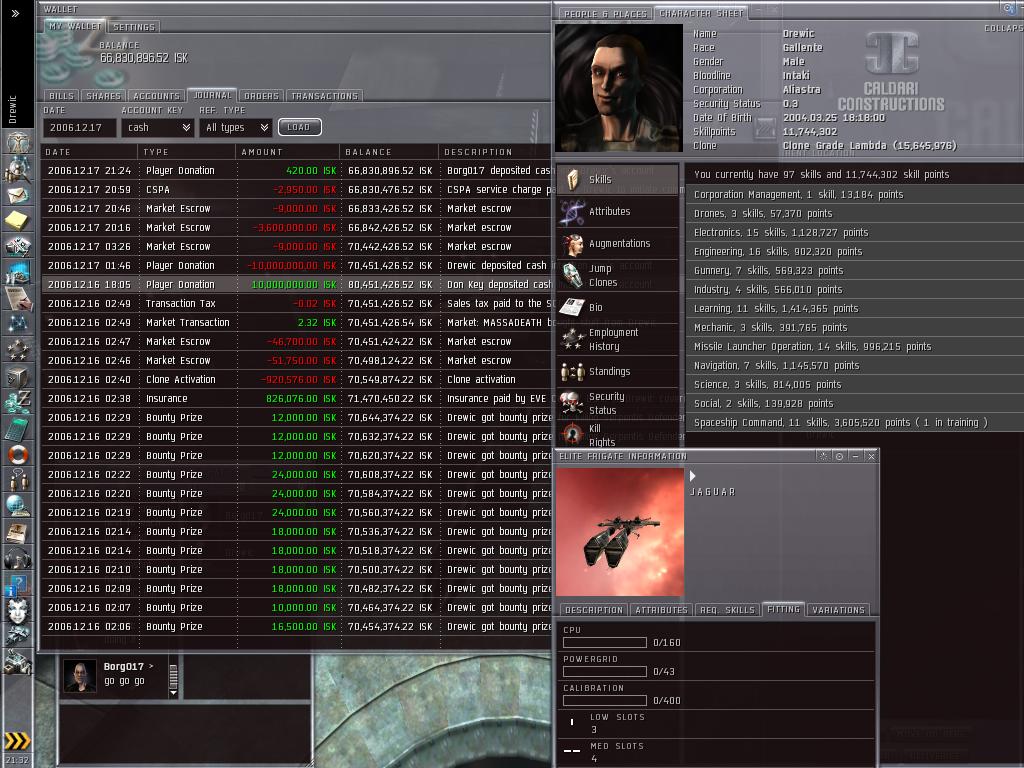Sort journal by the Amount column header
Screen dimensions: 1024x768
click(287, 152)
